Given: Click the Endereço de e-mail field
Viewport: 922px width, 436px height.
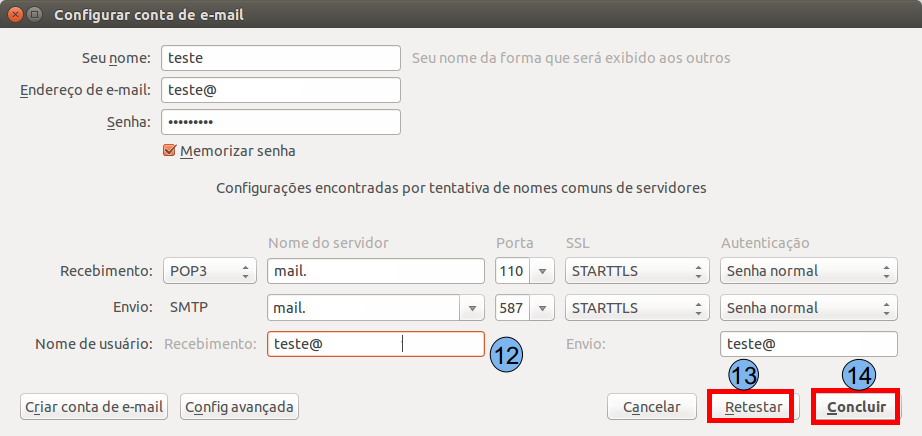Looking at the screenshot, I should tap(280, 90).
